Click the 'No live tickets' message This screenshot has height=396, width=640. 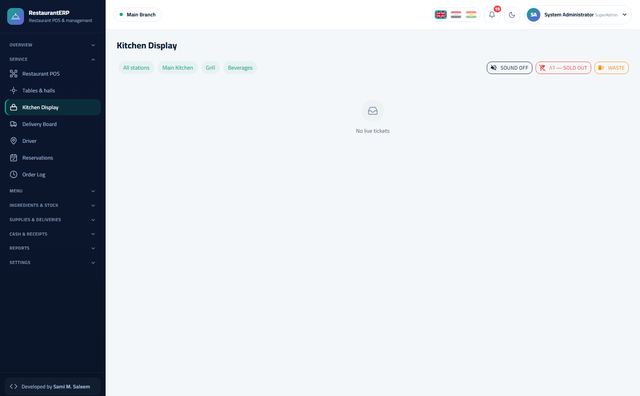(373, 131)
